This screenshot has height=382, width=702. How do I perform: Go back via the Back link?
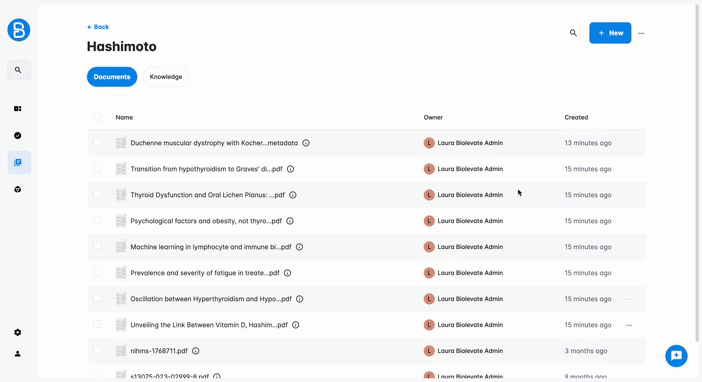coord(98,27)
